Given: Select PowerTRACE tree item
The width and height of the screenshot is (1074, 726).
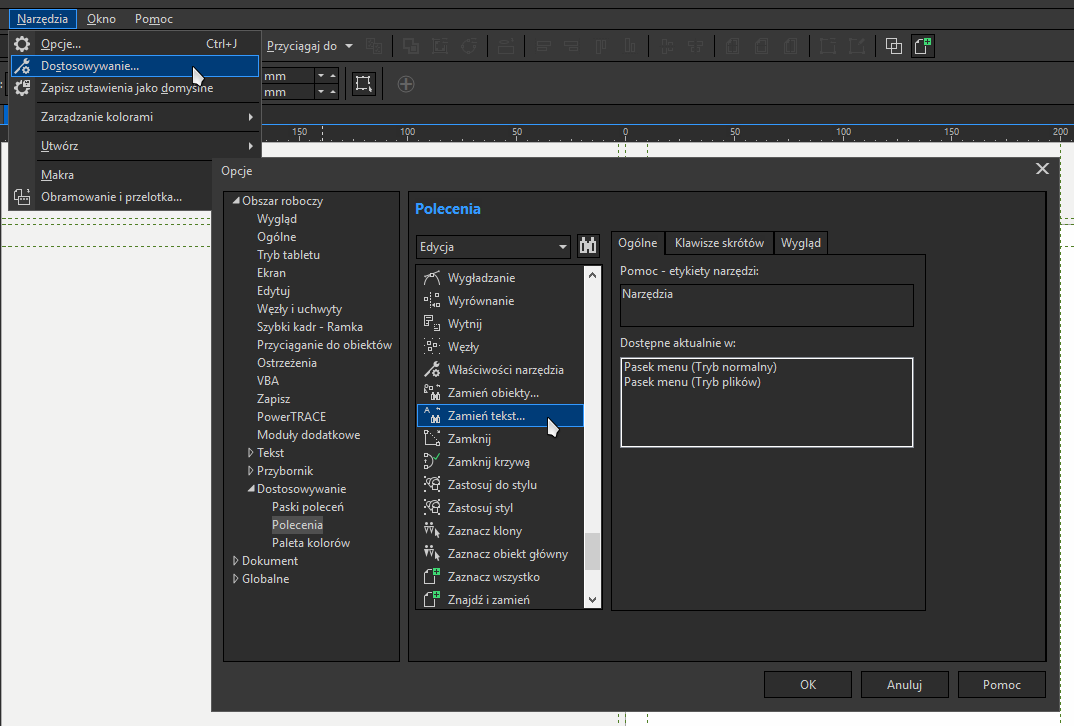Looking at the screenshot, I should 291,416.
